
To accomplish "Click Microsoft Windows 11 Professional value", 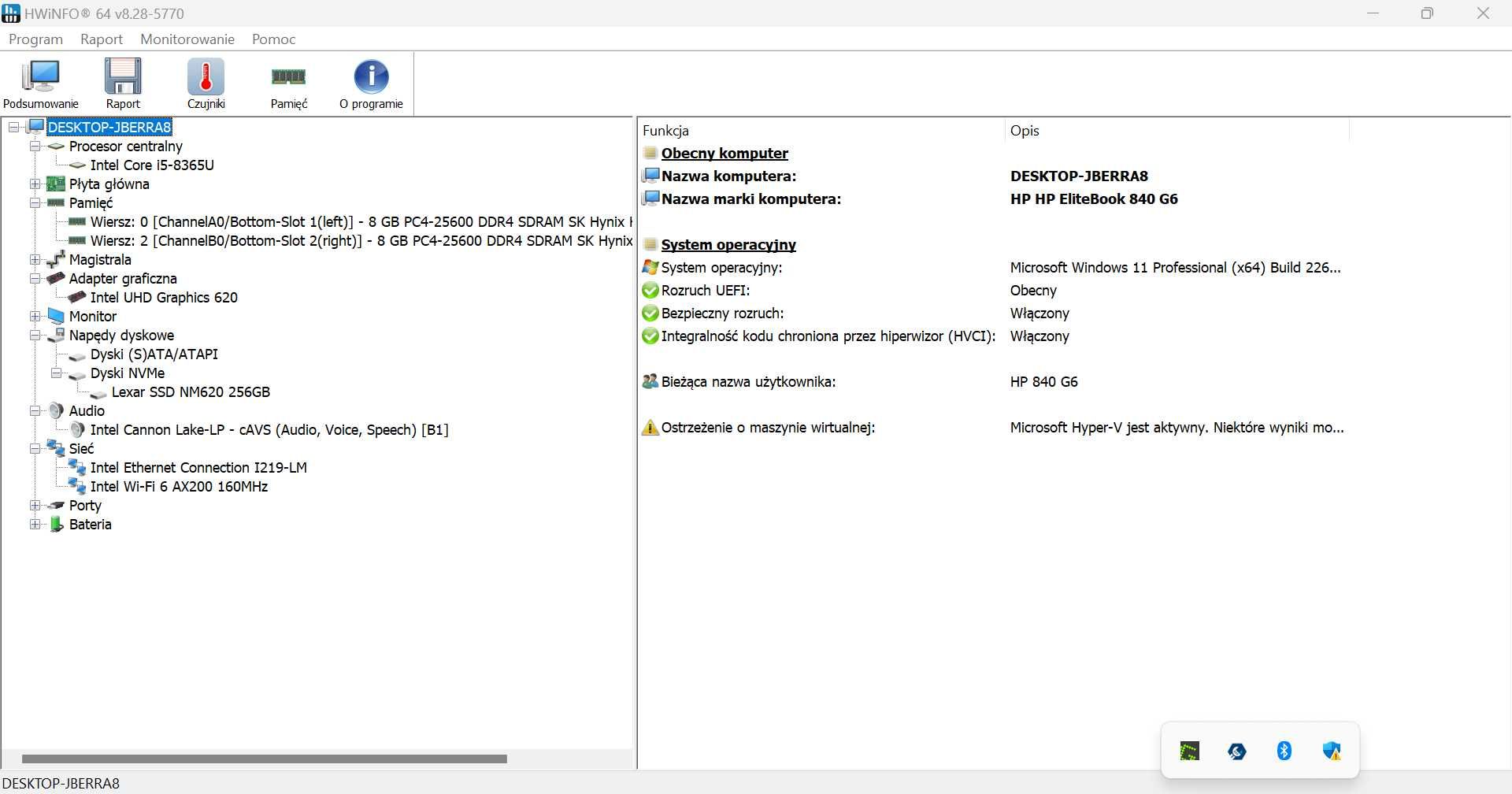I will coord(1175,267).
